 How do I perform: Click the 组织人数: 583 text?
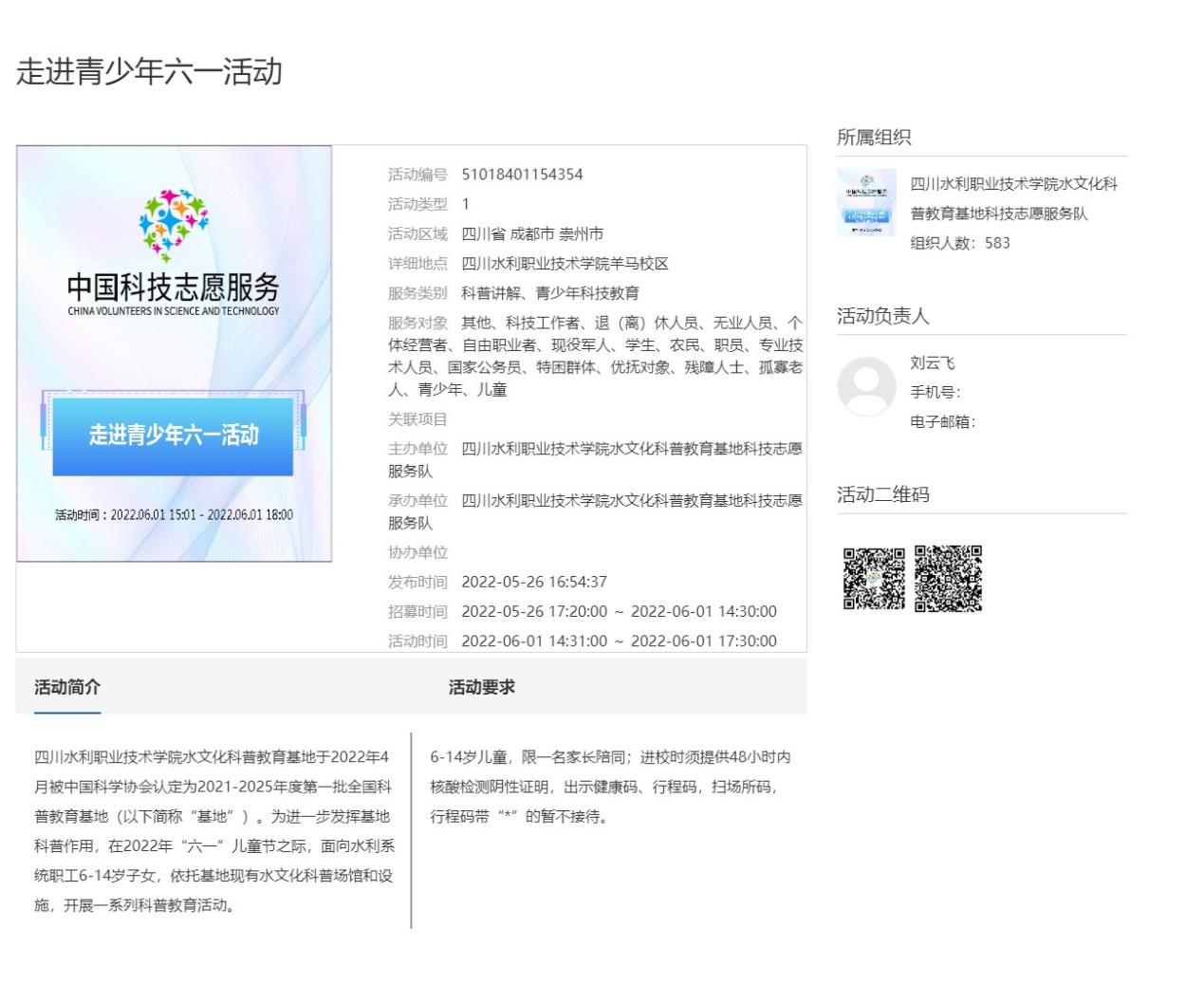point(960,243)
